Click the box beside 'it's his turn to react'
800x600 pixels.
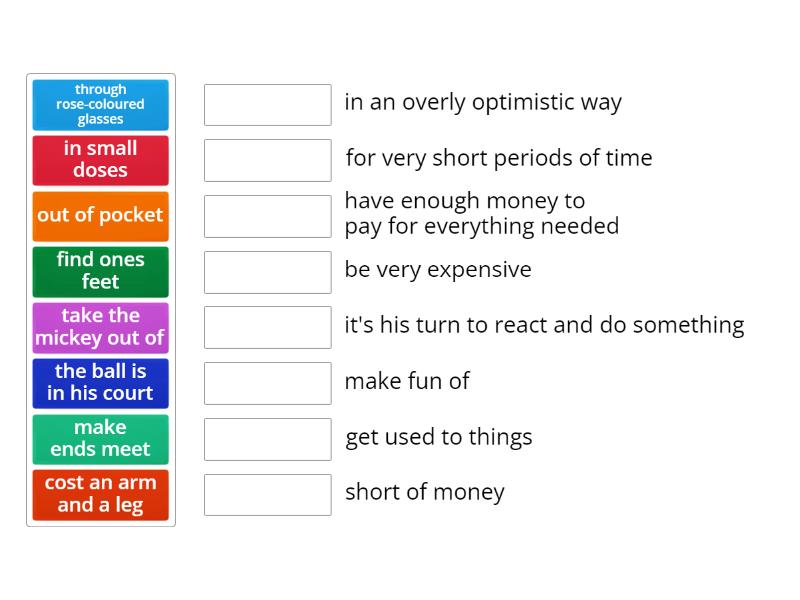(266, 328)
